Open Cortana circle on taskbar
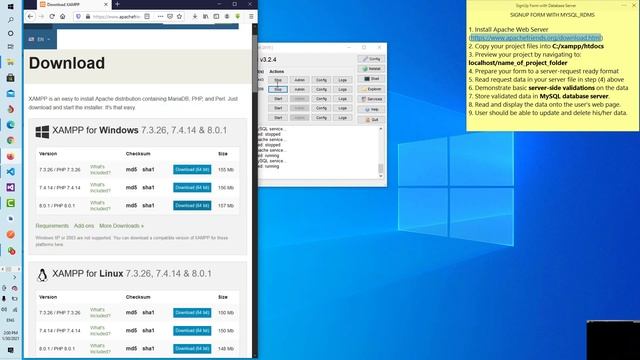Screen dimensions: 640x360 (x=11, y=33)
